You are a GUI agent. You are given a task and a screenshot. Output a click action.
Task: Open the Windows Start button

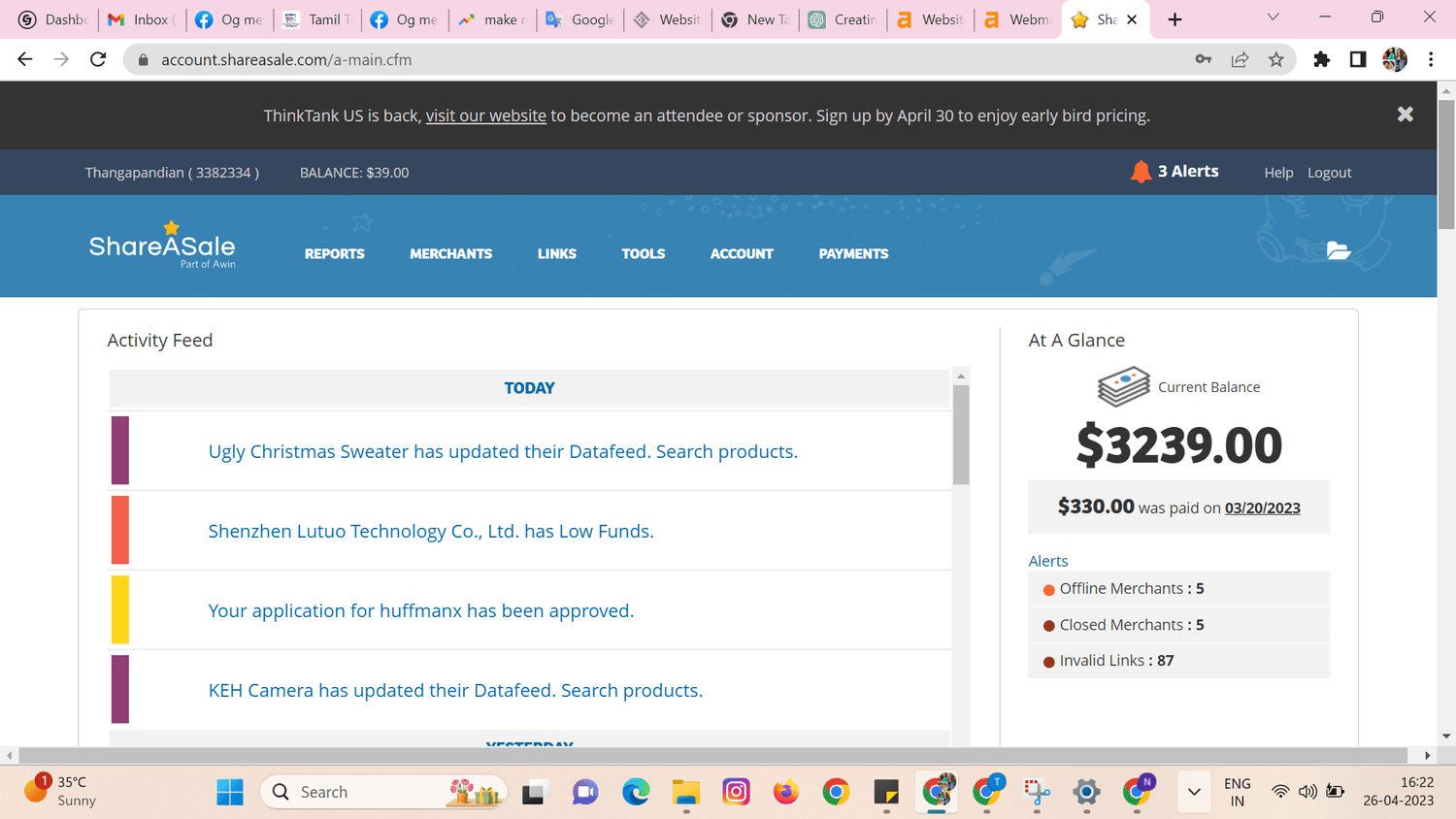click(230, 792)
